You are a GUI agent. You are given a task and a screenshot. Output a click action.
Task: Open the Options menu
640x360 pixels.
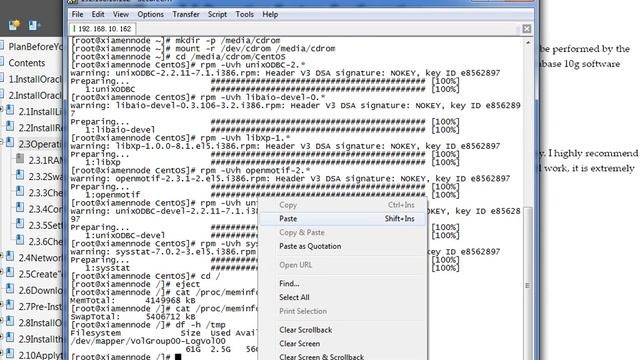tap(150, 14)
